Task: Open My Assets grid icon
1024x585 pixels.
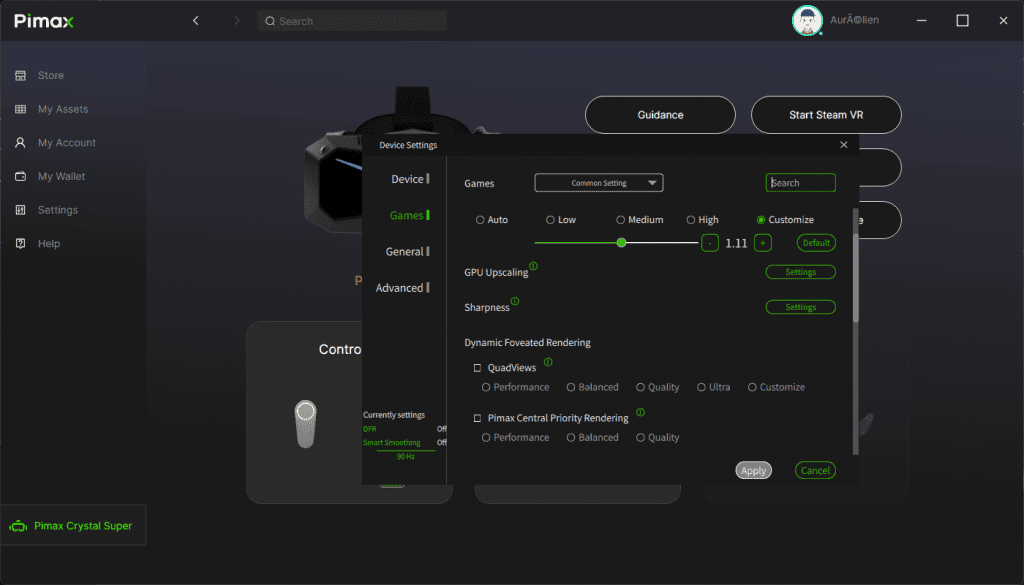Action: 20,109
